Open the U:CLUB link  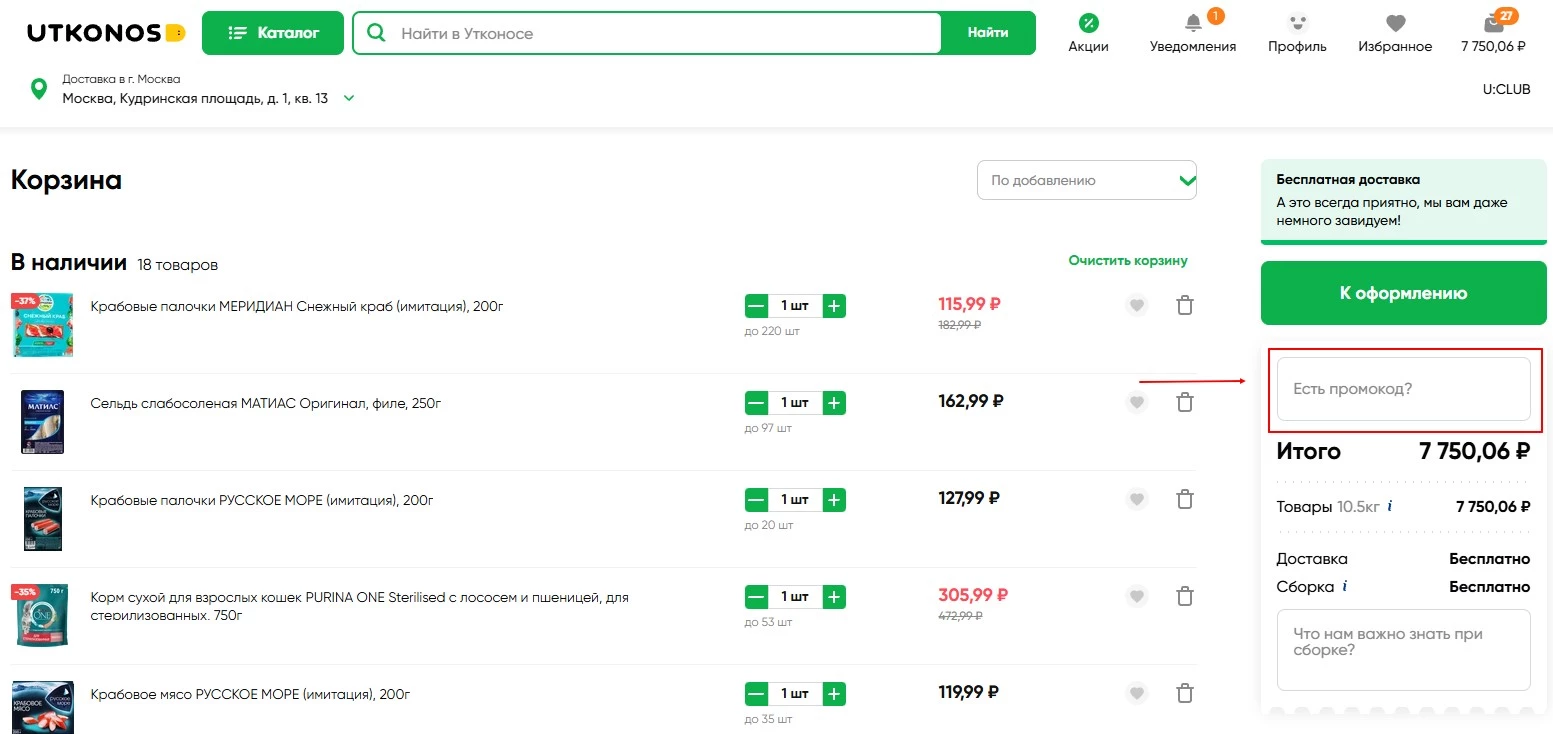point(1506,89)
